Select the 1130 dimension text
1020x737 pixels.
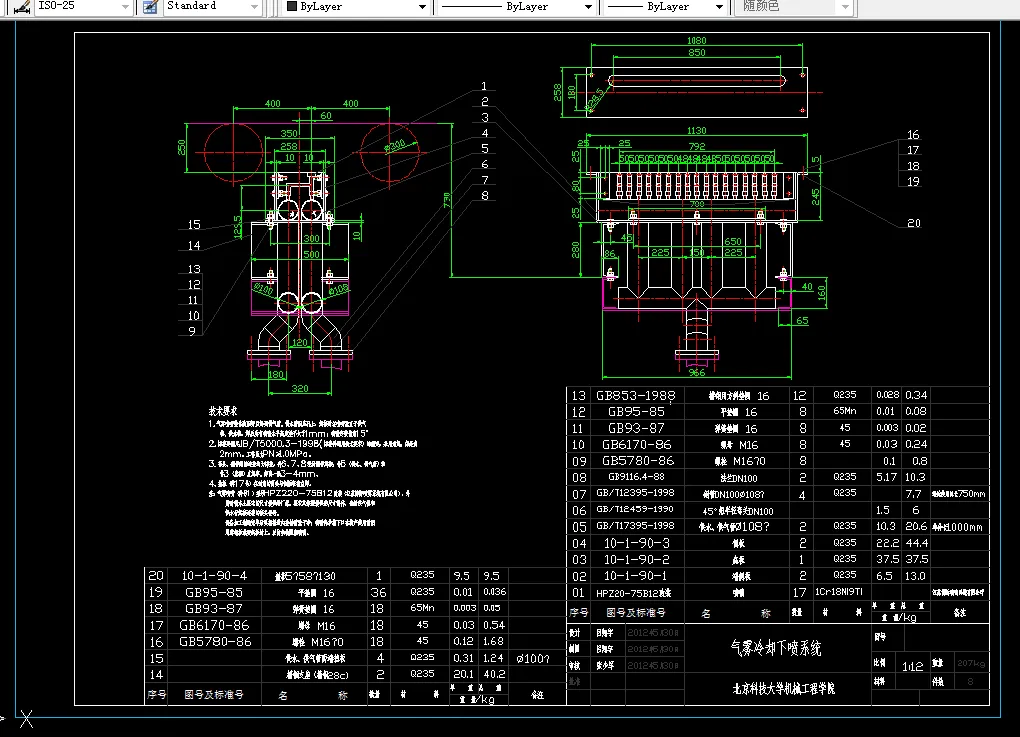click(696, 131)
